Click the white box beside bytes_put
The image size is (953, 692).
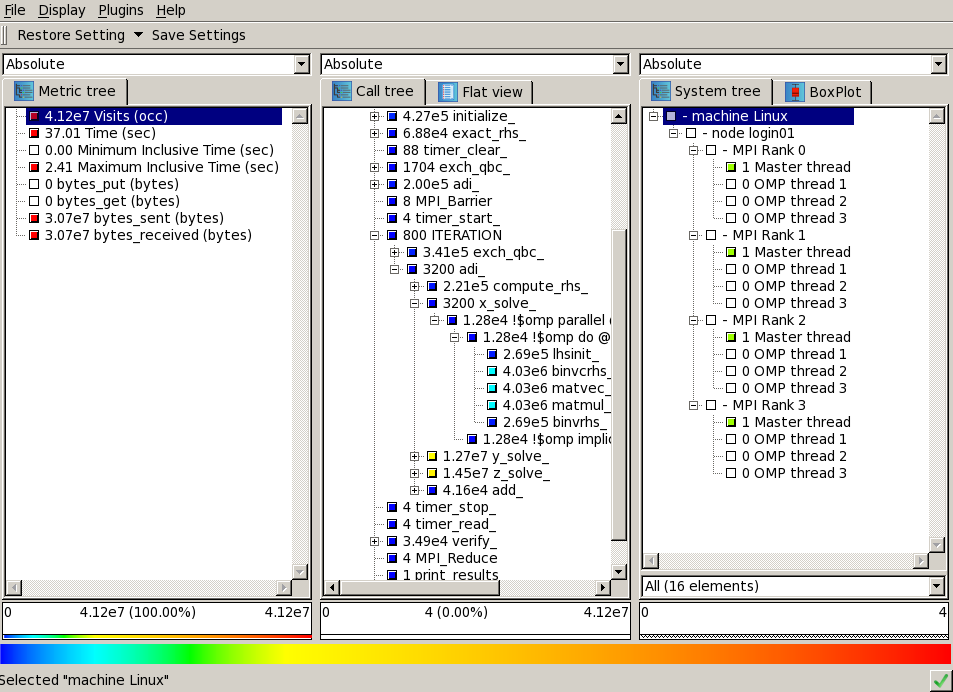(x=34, y=184)
